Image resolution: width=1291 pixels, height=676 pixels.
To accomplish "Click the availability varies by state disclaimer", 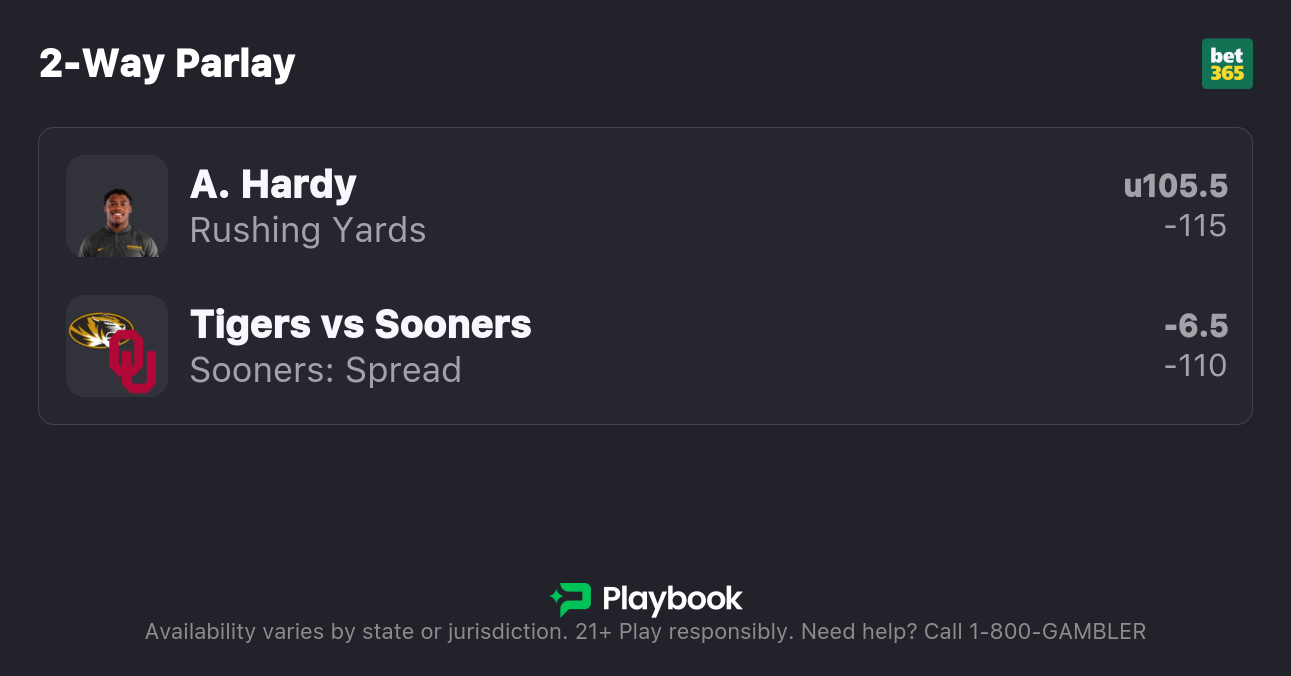I will coord(355,632).
